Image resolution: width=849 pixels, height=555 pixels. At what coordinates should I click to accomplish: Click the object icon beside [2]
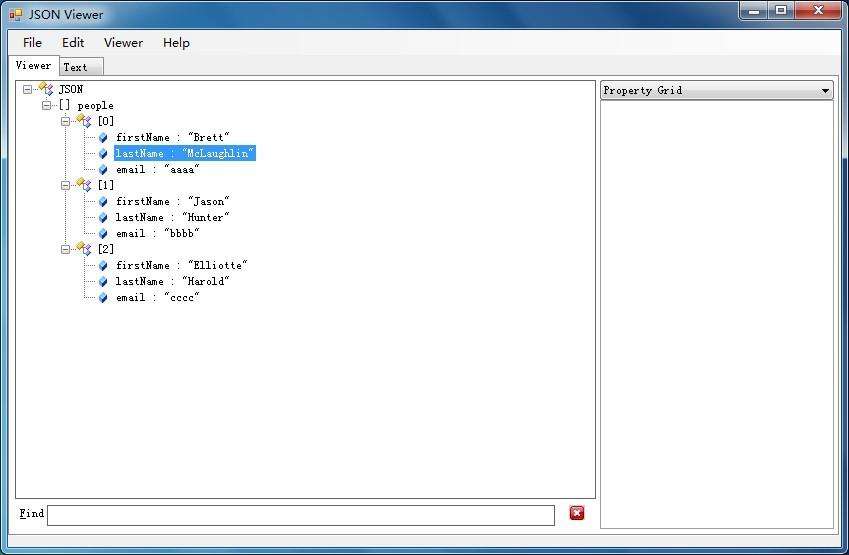tap(84, 248)
